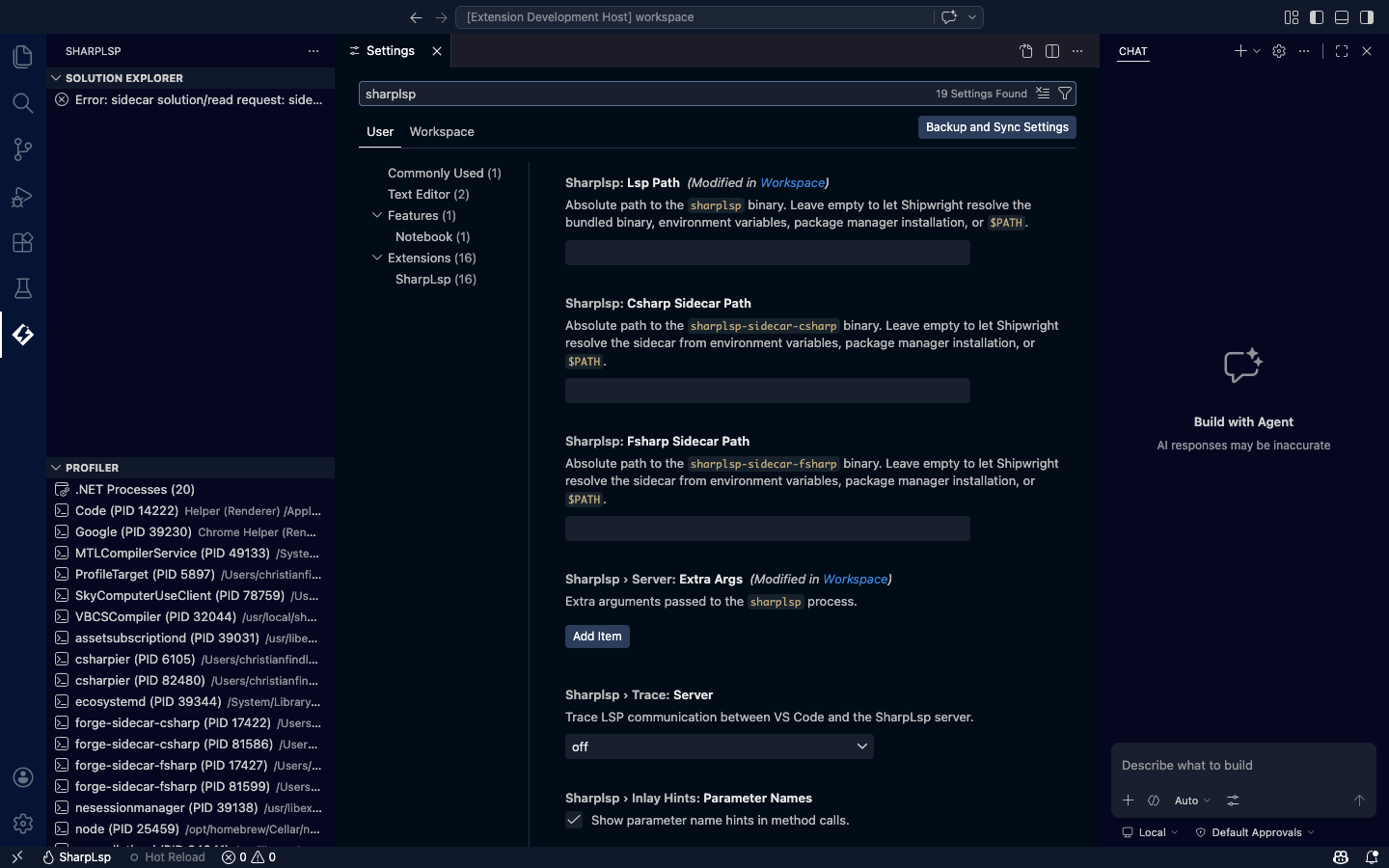Open editor more actions ellipsis
Screen dimensions: 1389x868
(x=1077, y=51)
